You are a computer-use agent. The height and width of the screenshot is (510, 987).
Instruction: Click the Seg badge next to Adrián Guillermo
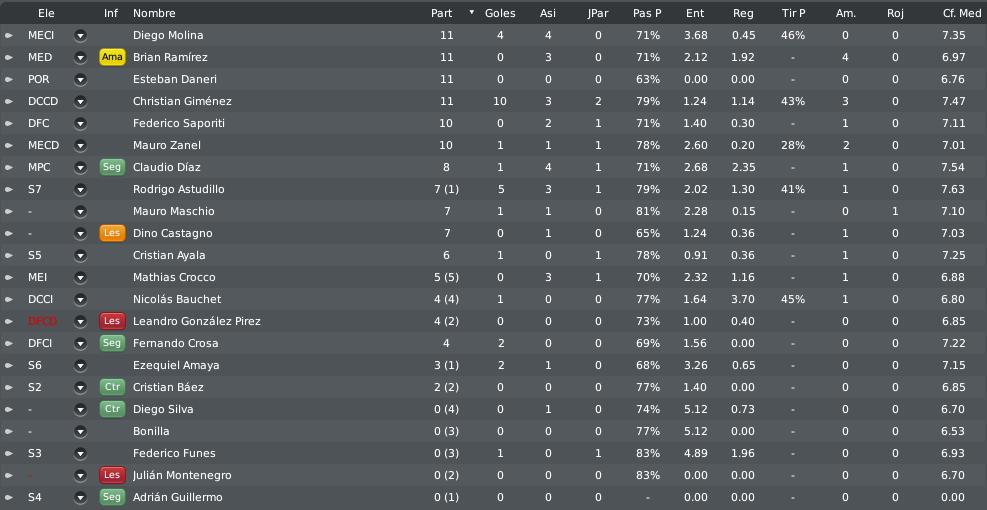click(x=112, y=497)
